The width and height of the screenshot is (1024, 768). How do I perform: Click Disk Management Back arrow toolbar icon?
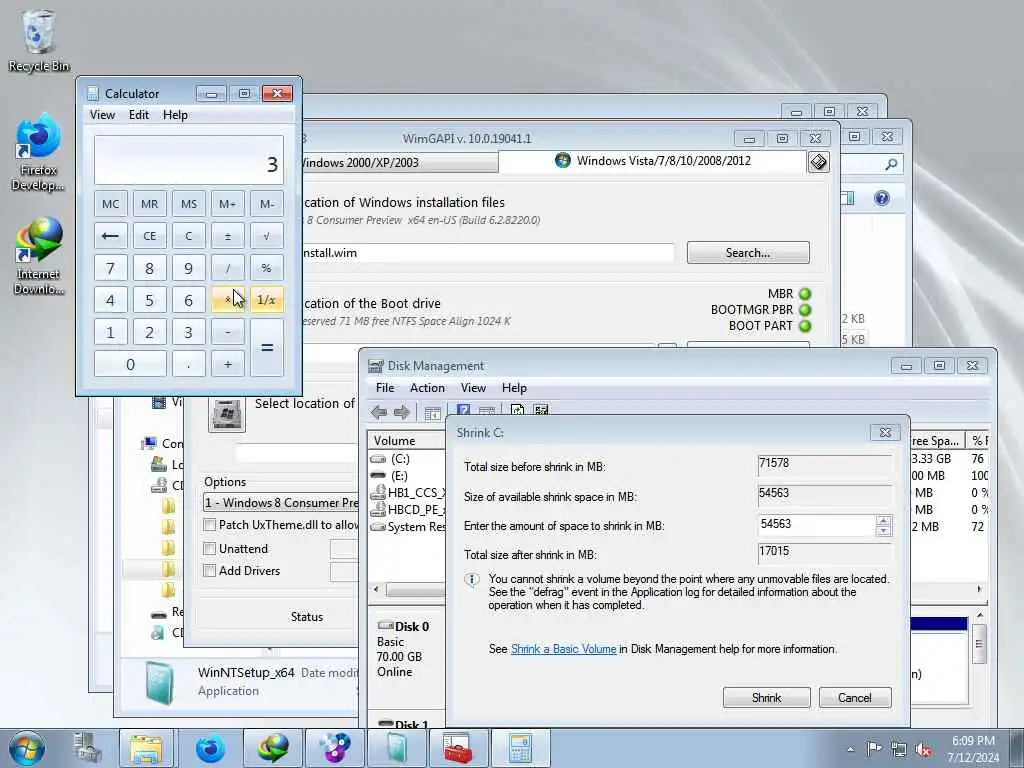tap(379, 412)
